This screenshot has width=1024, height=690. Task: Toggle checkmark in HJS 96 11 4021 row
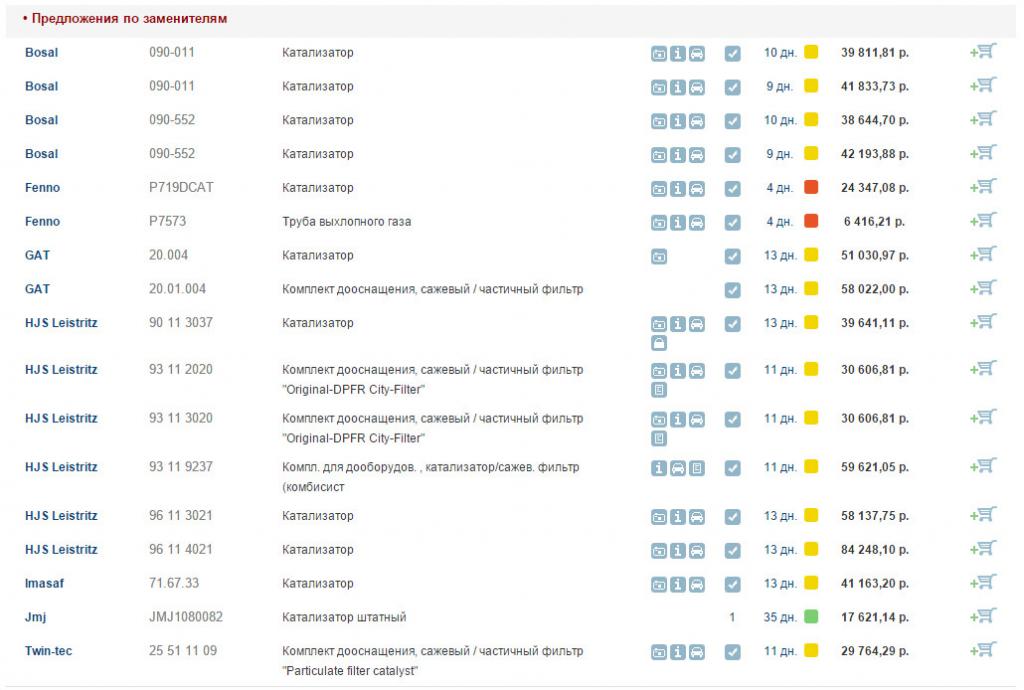733,551
